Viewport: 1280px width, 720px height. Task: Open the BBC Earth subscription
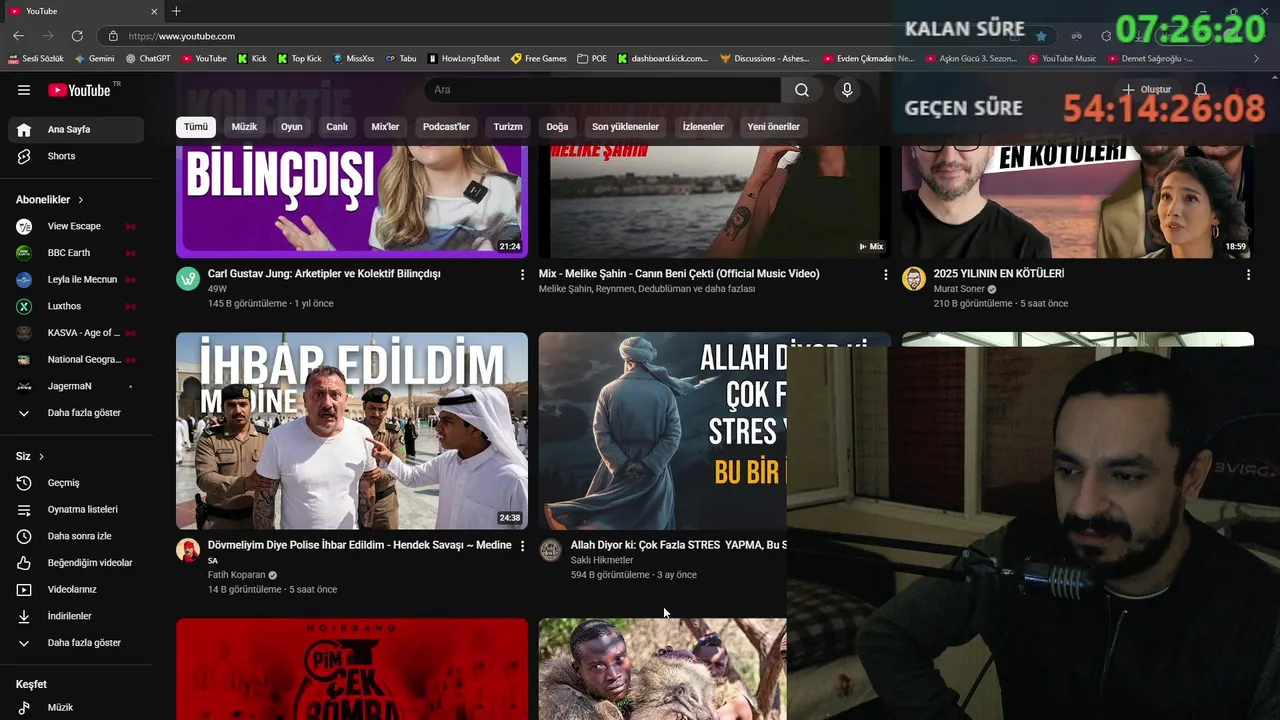pos(76,253)
